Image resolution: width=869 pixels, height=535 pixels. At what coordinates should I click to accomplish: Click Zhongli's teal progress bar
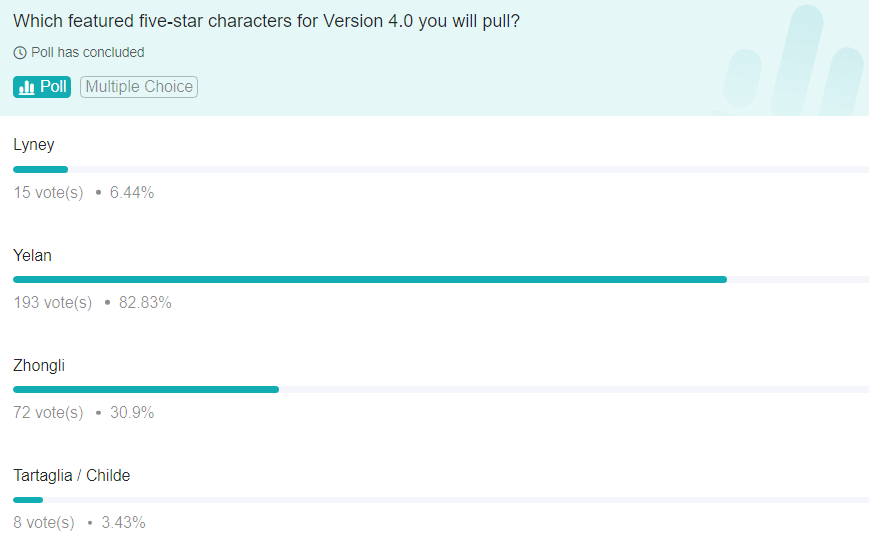tap(146, 389)
